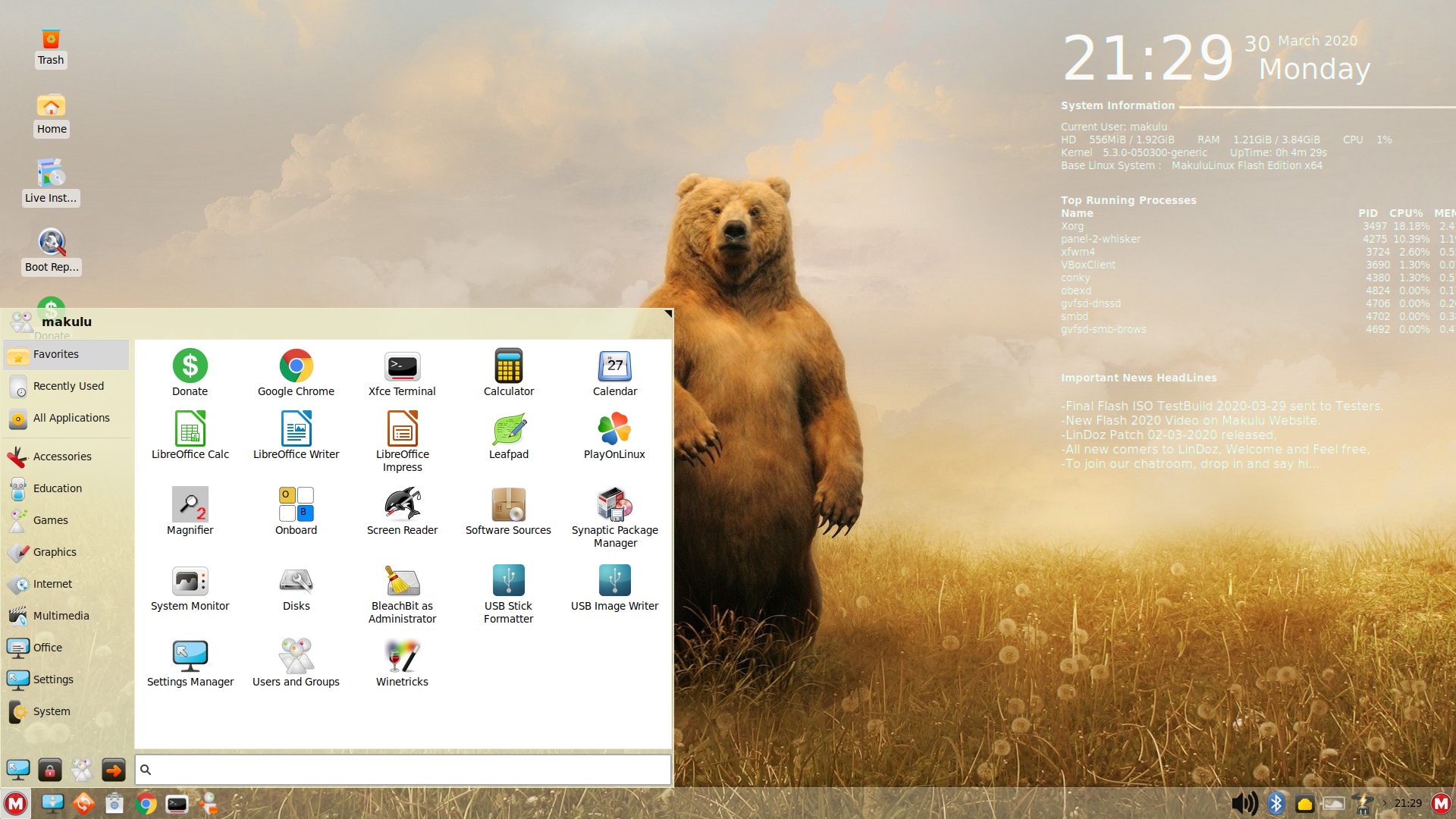Click the lock screen button in the menu
The width and height of the screenshot is (1456, 819).
pos(50,770)
